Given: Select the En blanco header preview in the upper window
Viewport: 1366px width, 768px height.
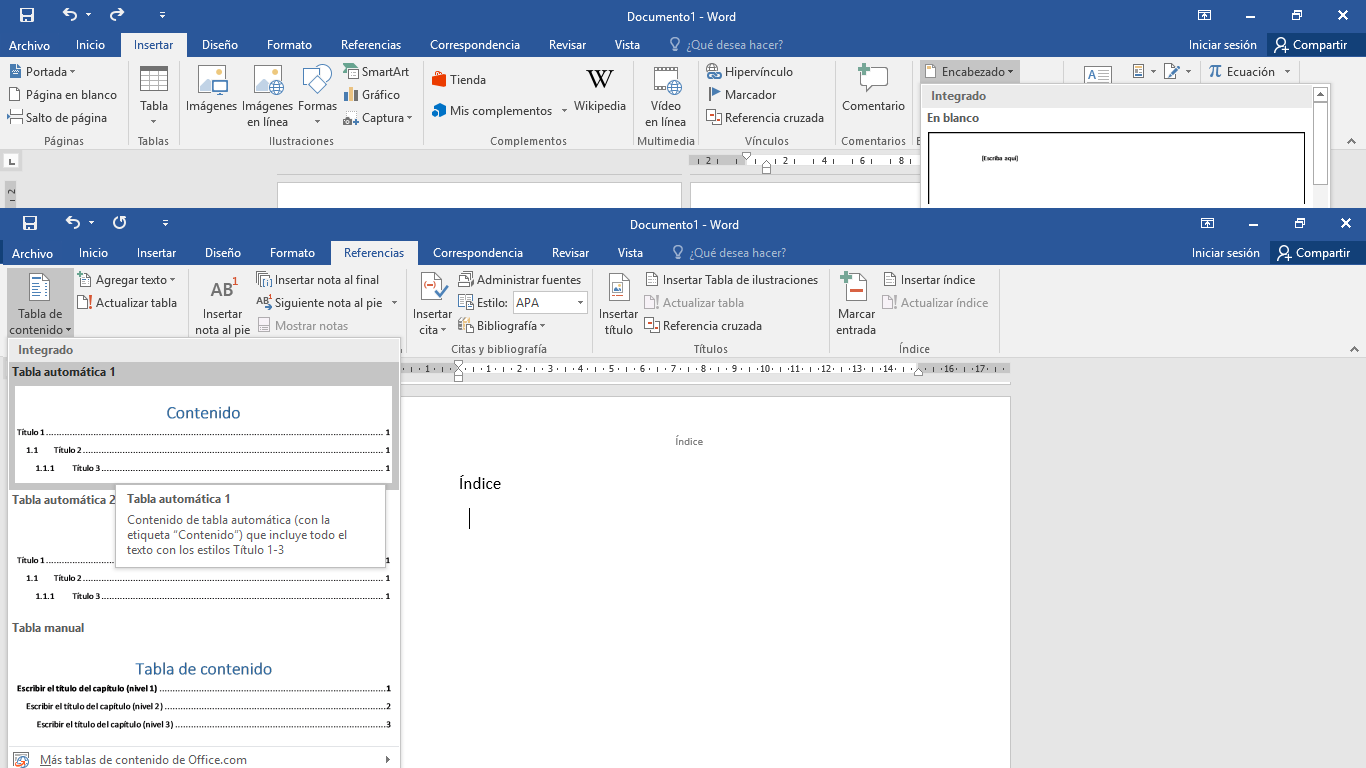Looking at the screenshot, I should [1116, 168].
